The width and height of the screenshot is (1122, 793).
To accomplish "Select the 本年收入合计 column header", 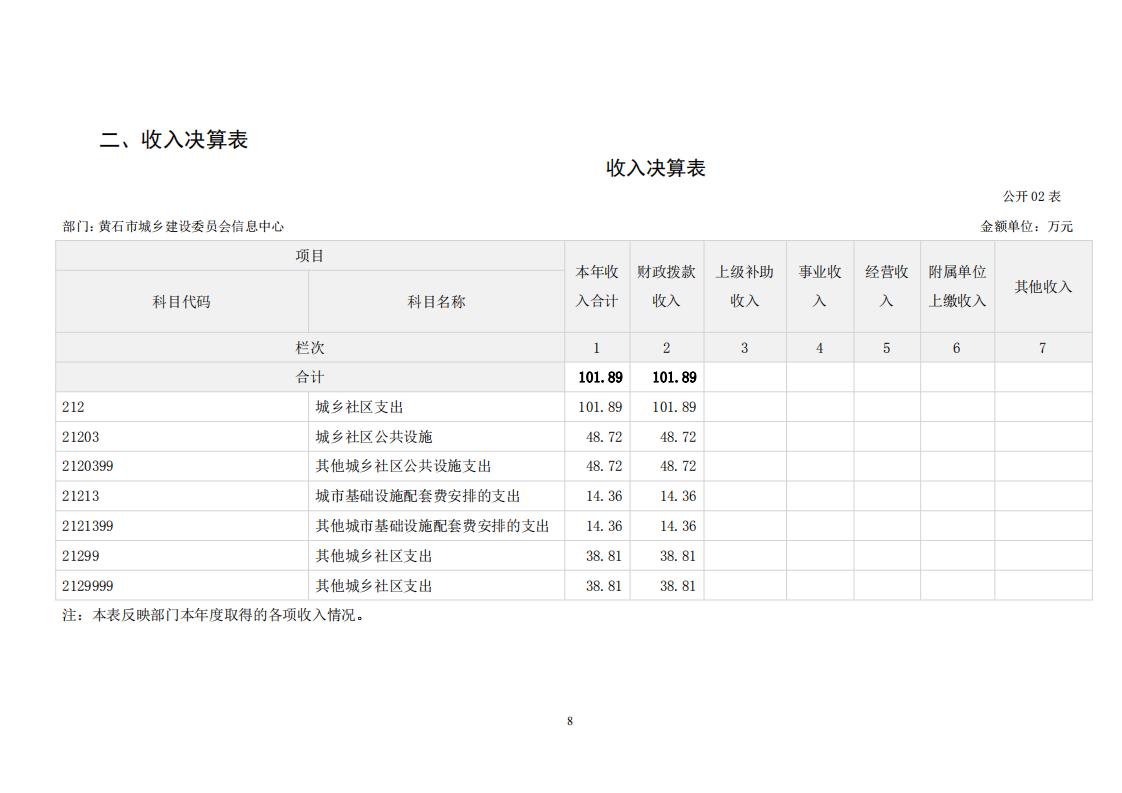I will point(597,286).
